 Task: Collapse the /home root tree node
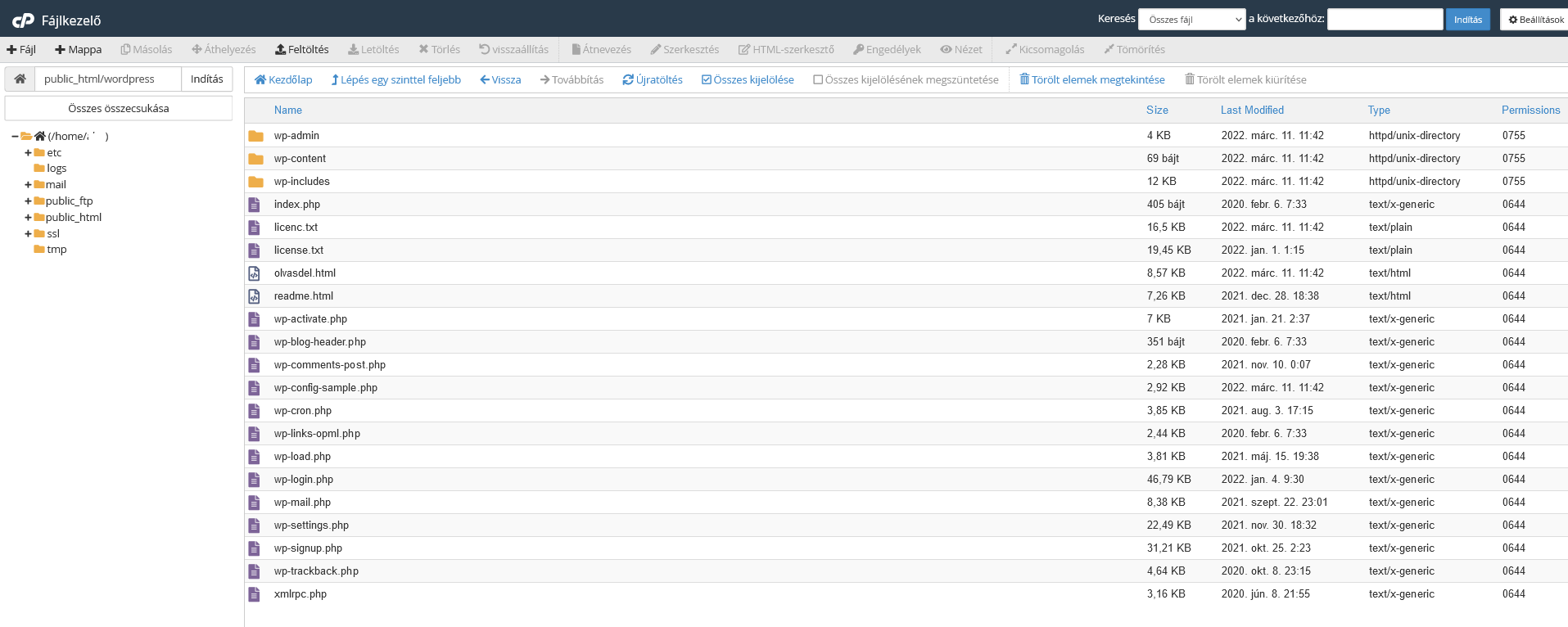[15, 136]
